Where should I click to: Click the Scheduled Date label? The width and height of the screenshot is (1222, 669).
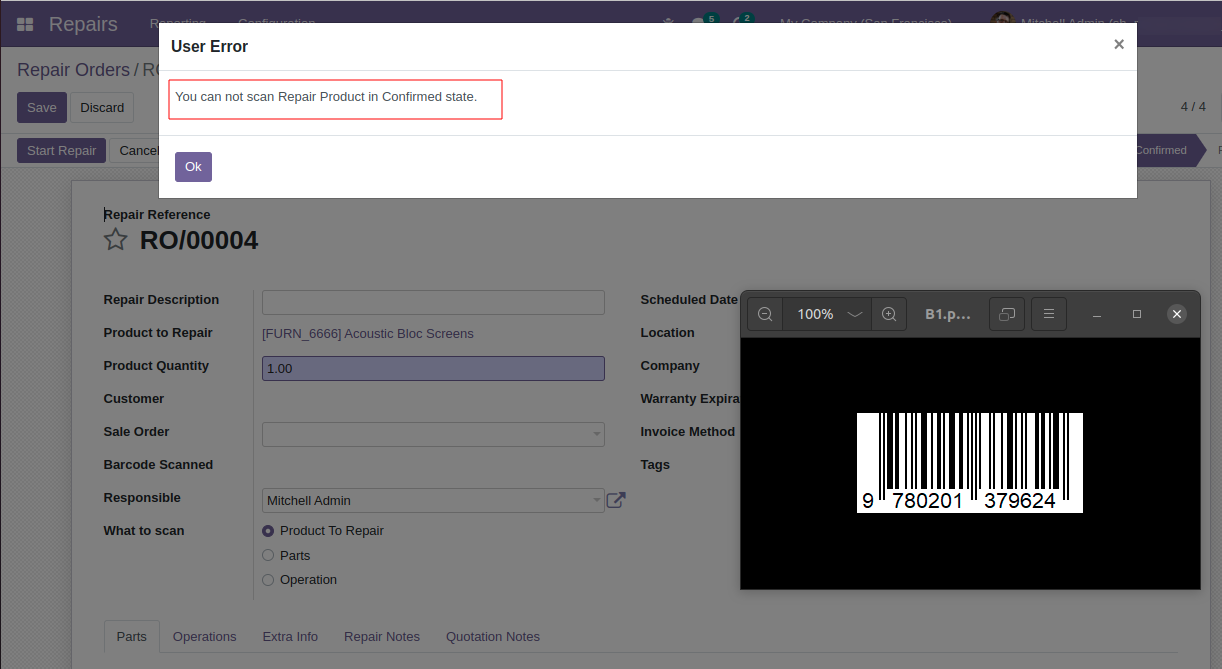[689, 300]
